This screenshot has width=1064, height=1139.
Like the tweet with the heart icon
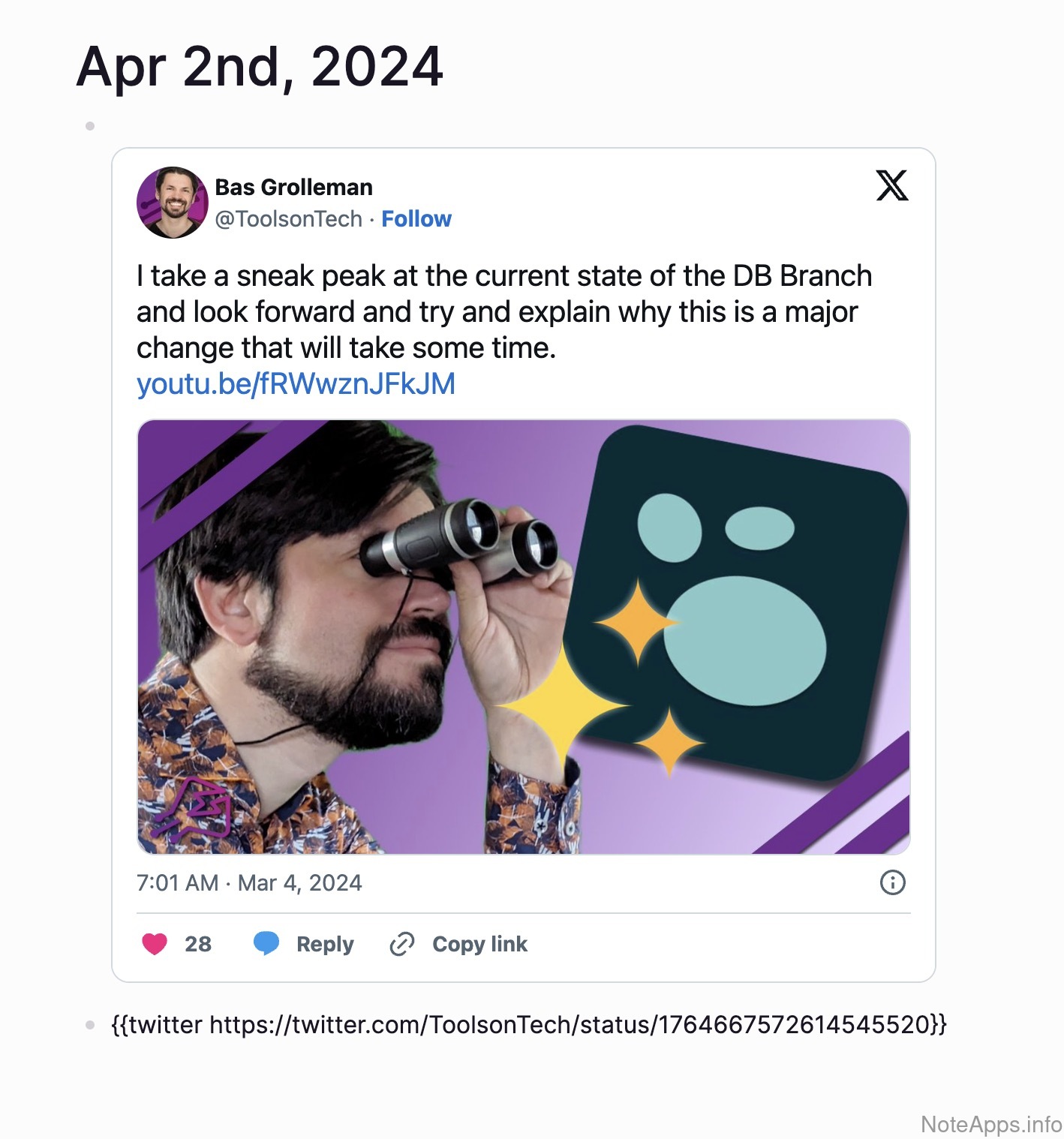[155, 943]
